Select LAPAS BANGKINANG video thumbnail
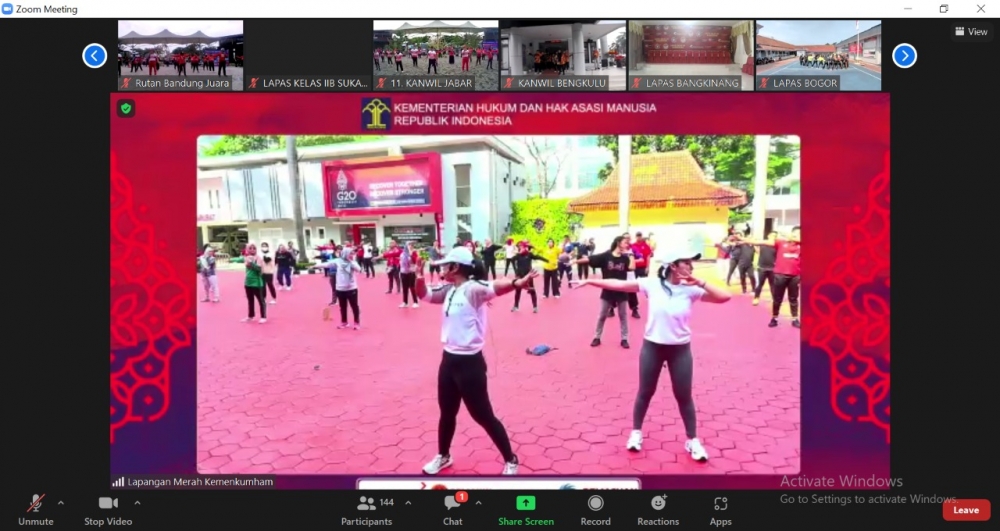The width and height of the screenshot is (1000, 531). [691, 55]
